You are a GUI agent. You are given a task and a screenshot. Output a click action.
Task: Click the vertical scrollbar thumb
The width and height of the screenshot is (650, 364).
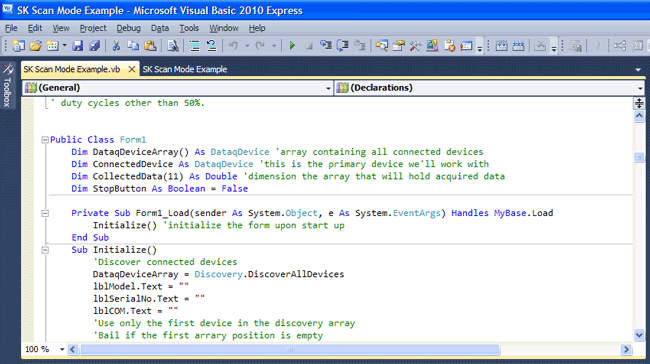tap(639, 158)
